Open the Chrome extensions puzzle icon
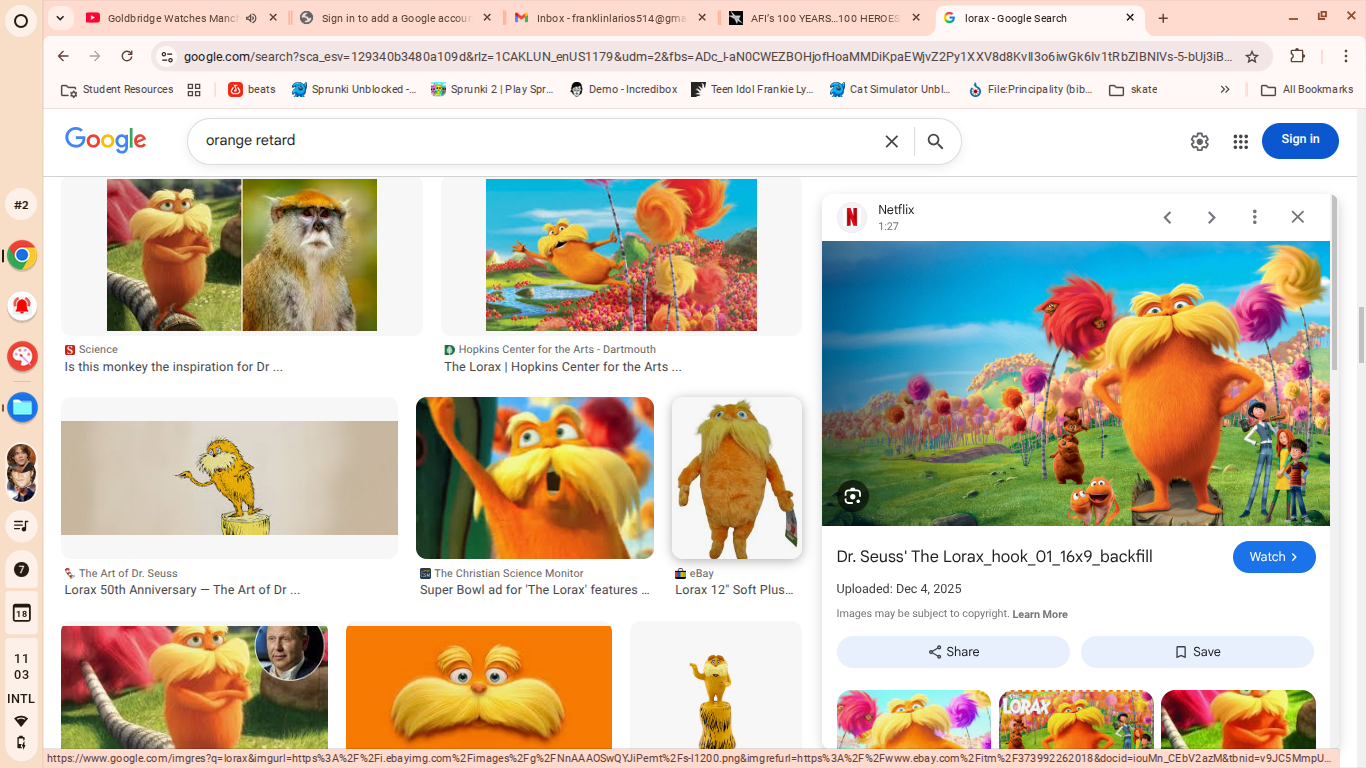1366x768 pixels. click(1297, 56)
